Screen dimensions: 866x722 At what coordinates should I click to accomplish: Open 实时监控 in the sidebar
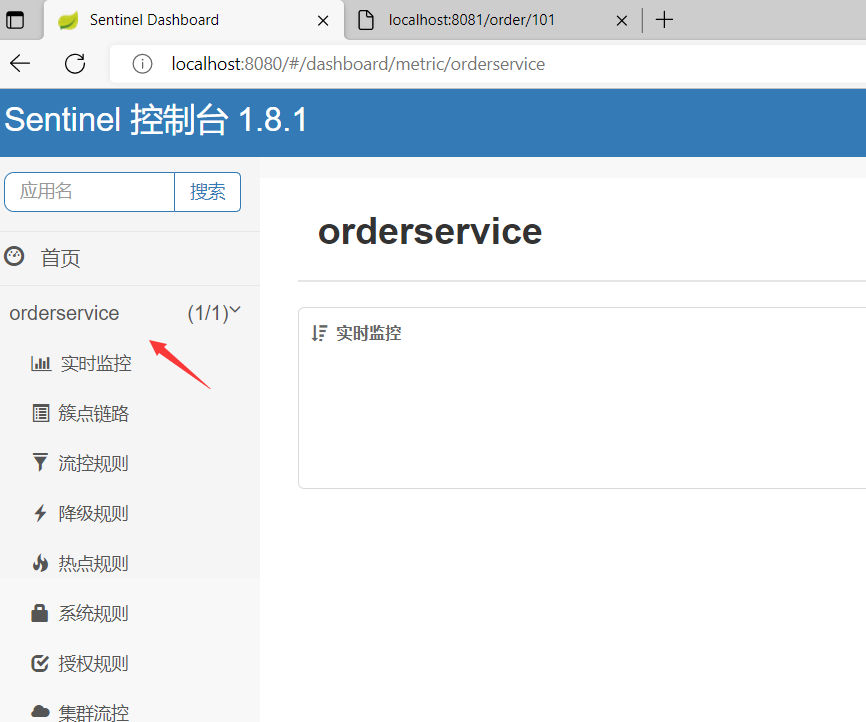point(96,363)
